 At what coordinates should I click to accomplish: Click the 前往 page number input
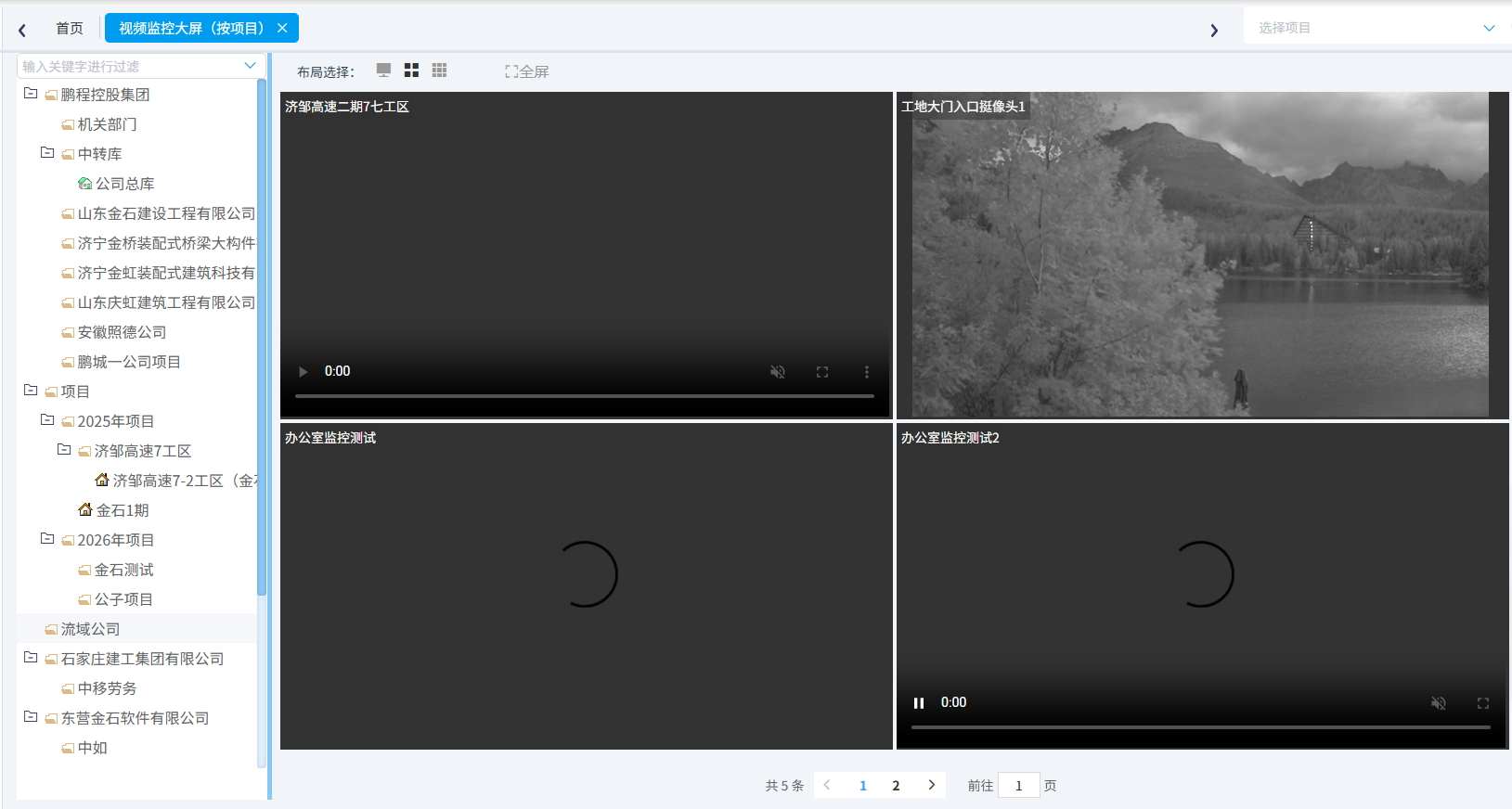[1018, 785]
